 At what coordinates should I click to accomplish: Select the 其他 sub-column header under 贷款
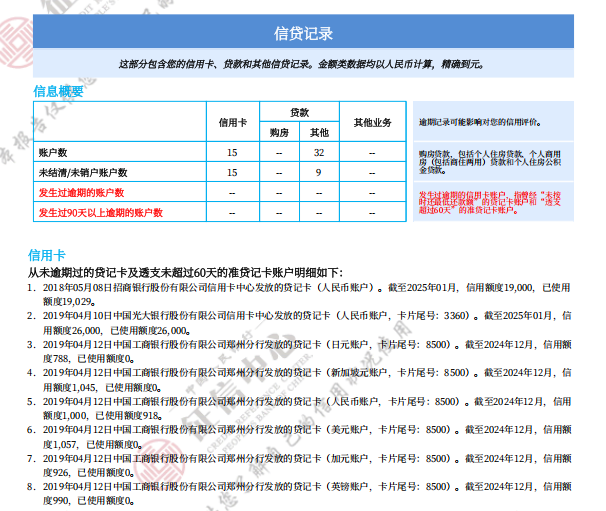click(319, 133)
